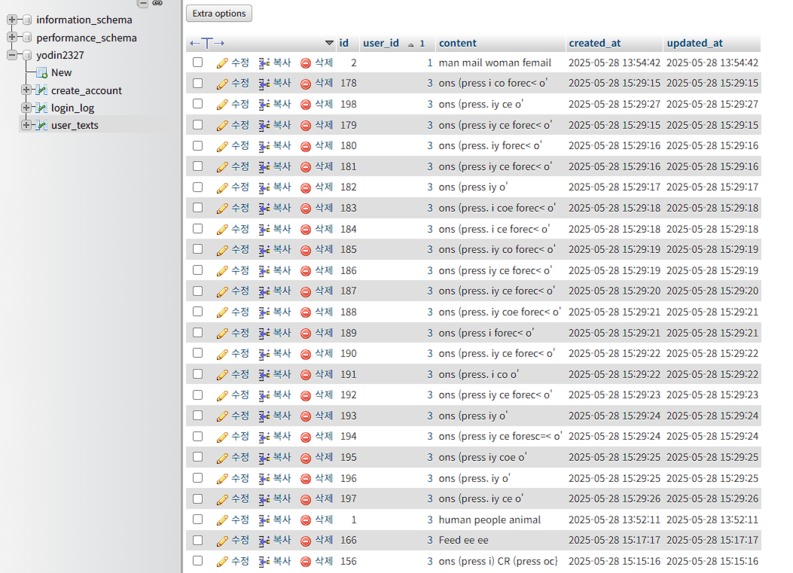Collapse the yodin2327 database node
Screen dimensions: 793x573
12,55
